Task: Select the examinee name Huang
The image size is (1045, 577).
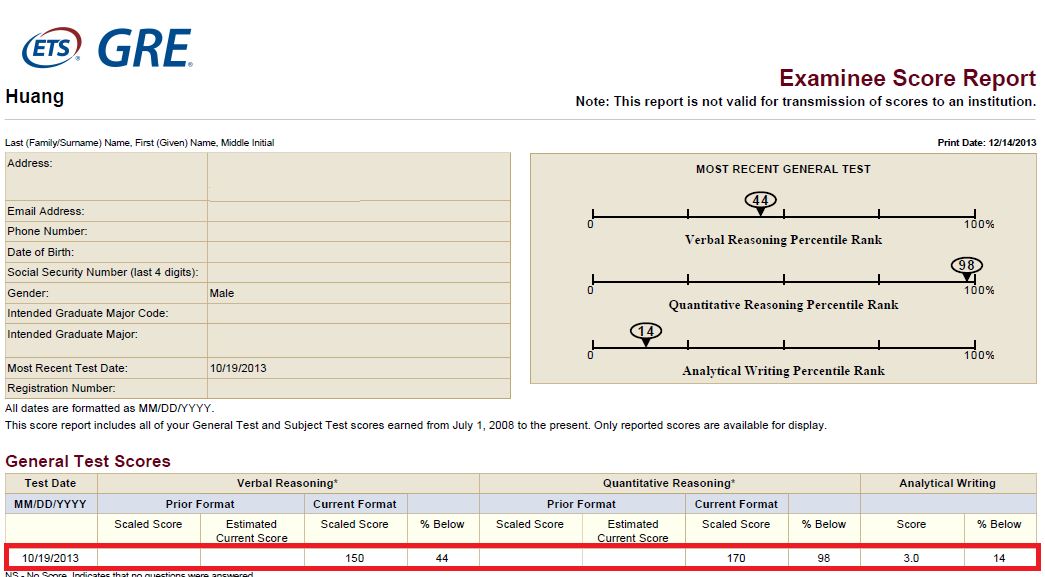Action: (x=35, y=97)
